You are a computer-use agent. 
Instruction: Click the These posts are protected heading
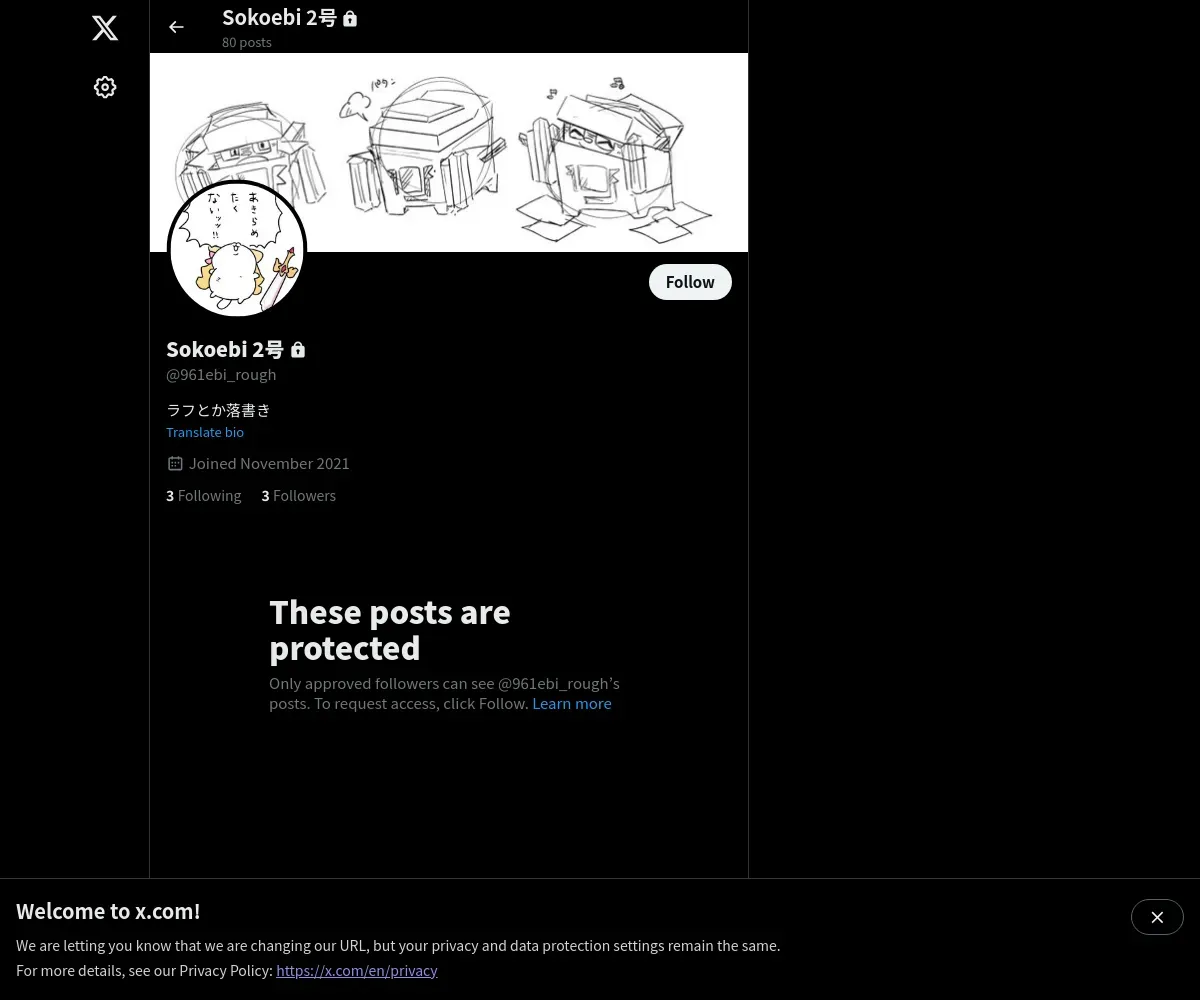click(x=390, y=630)
